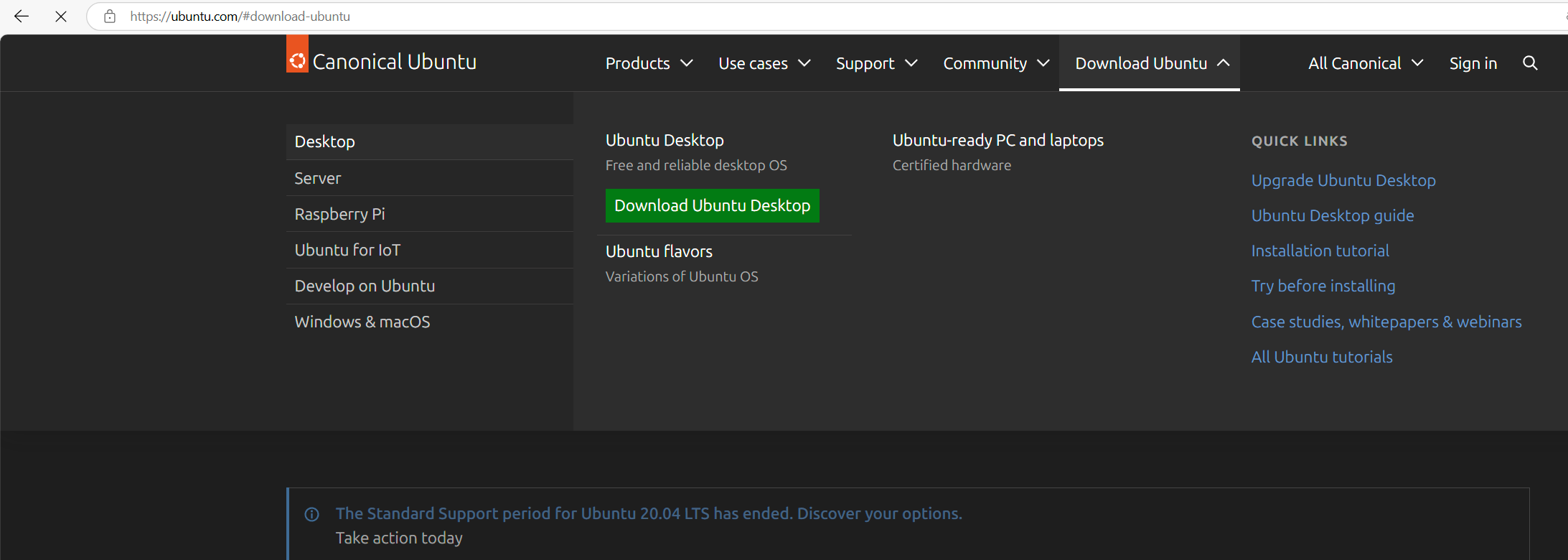Click the browser back arrow

(x=22, y=16)
